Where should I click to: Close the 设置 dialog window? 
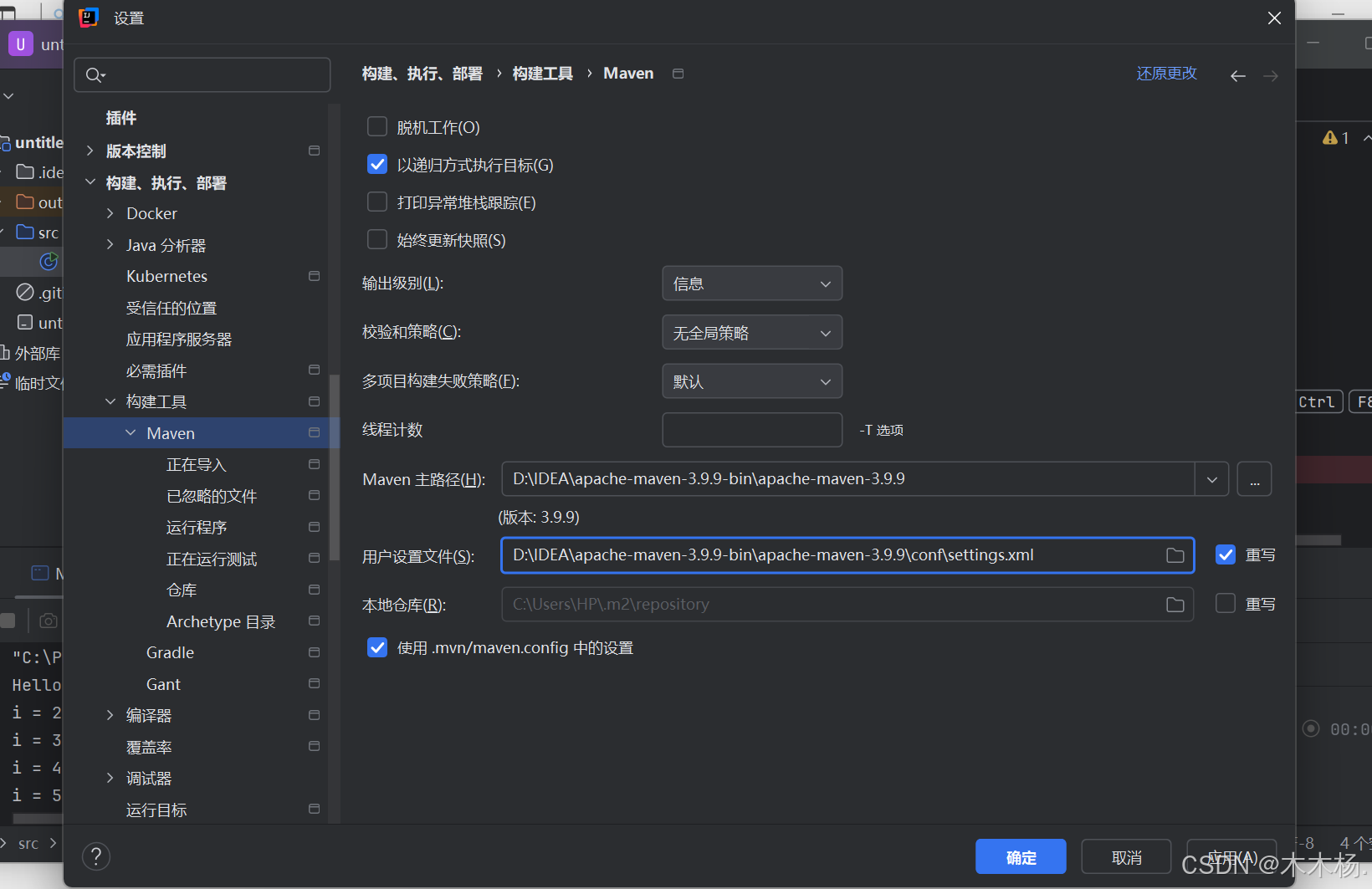(1274, 18)
